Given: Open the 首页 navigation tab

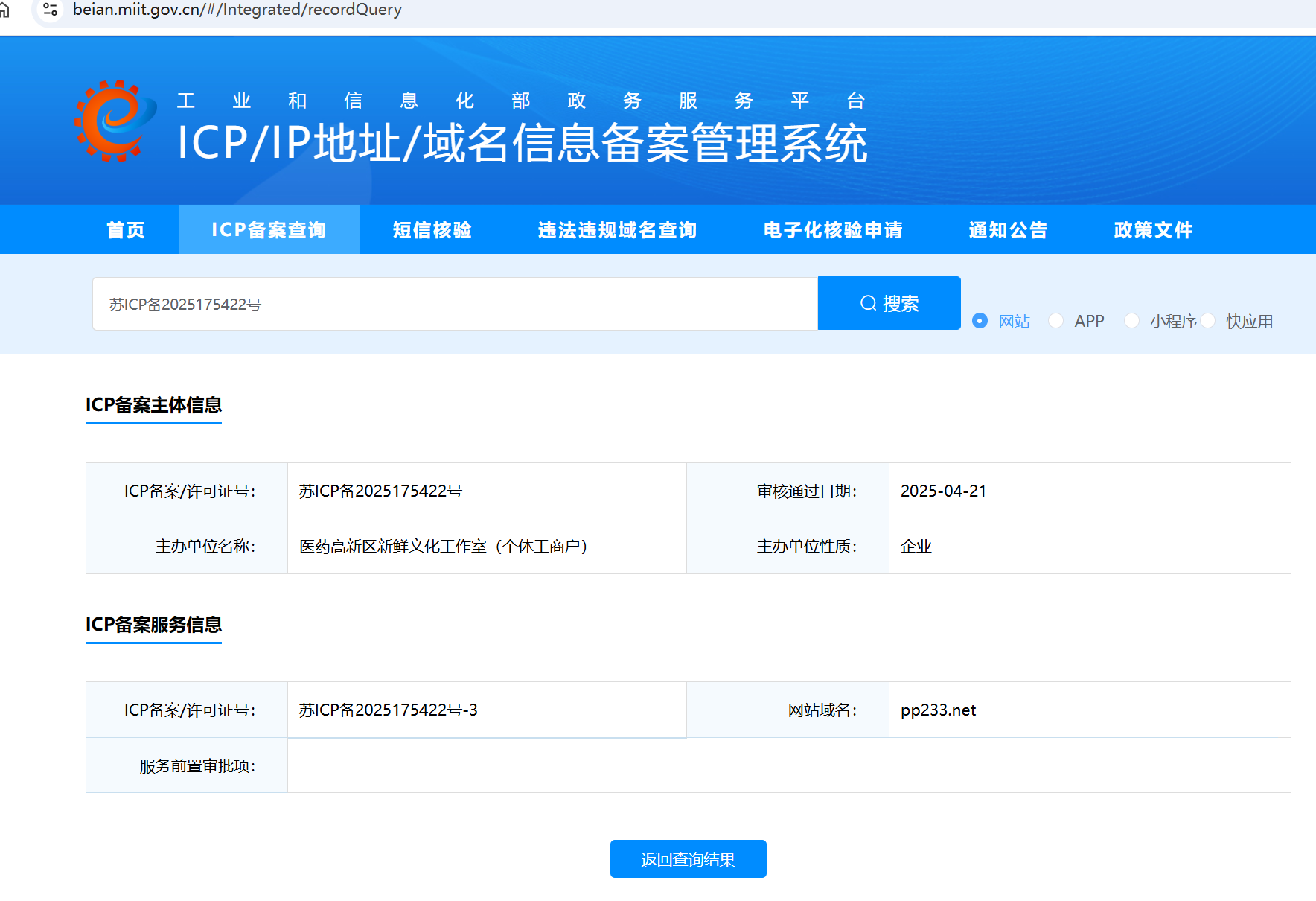Looking at the screenshot, I should coord(126,229).
